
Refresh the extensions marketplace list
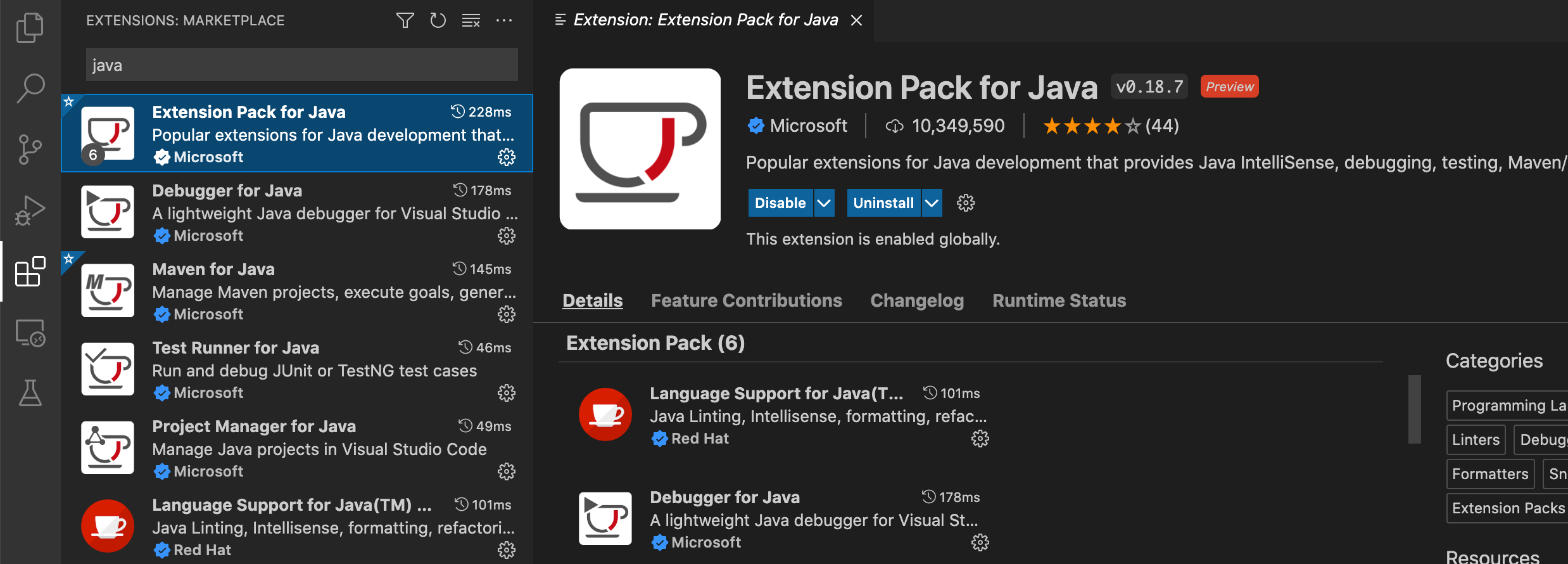pos(438,20)
